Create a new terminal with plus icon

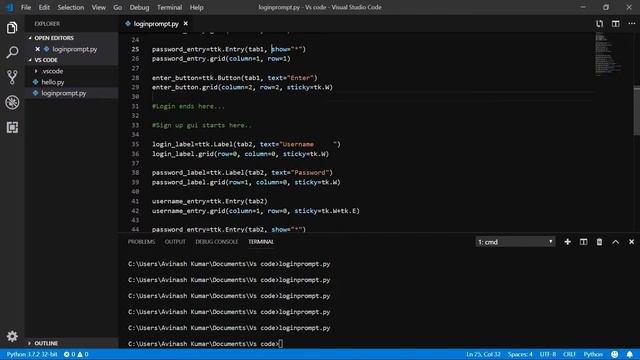(567, 242)
